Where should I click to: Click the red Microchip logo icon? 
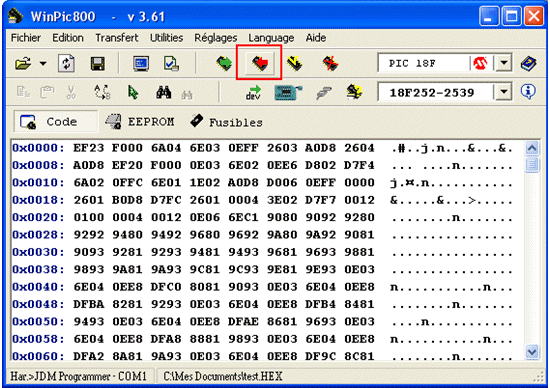click(480, 63)
